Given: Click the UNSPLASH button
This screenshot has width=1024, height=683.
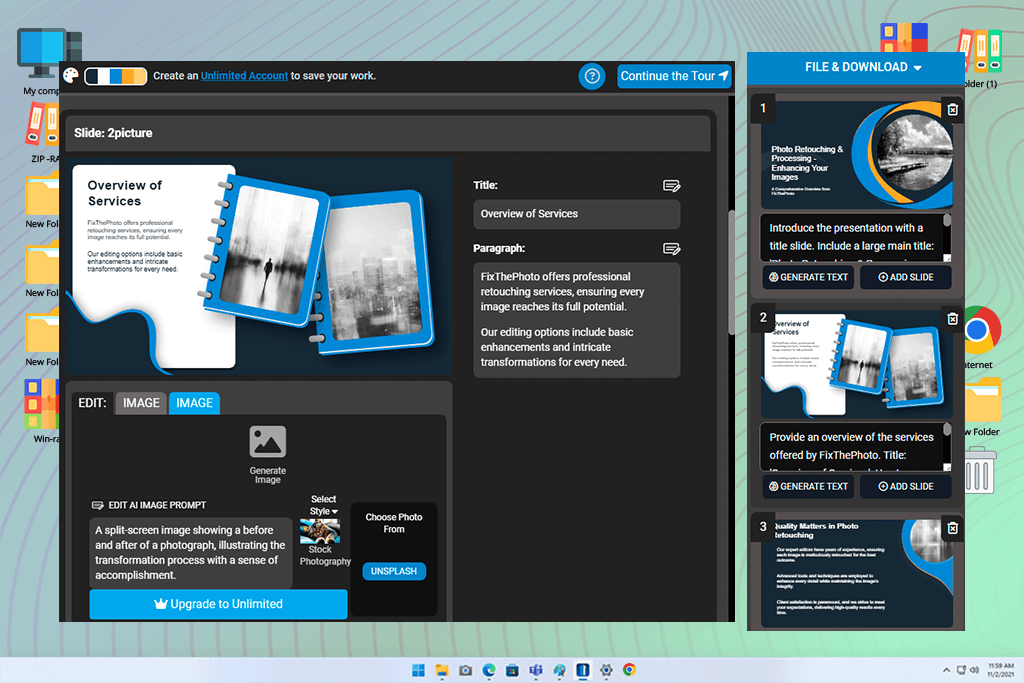Looking at the screenshot, I should [394, 571].
